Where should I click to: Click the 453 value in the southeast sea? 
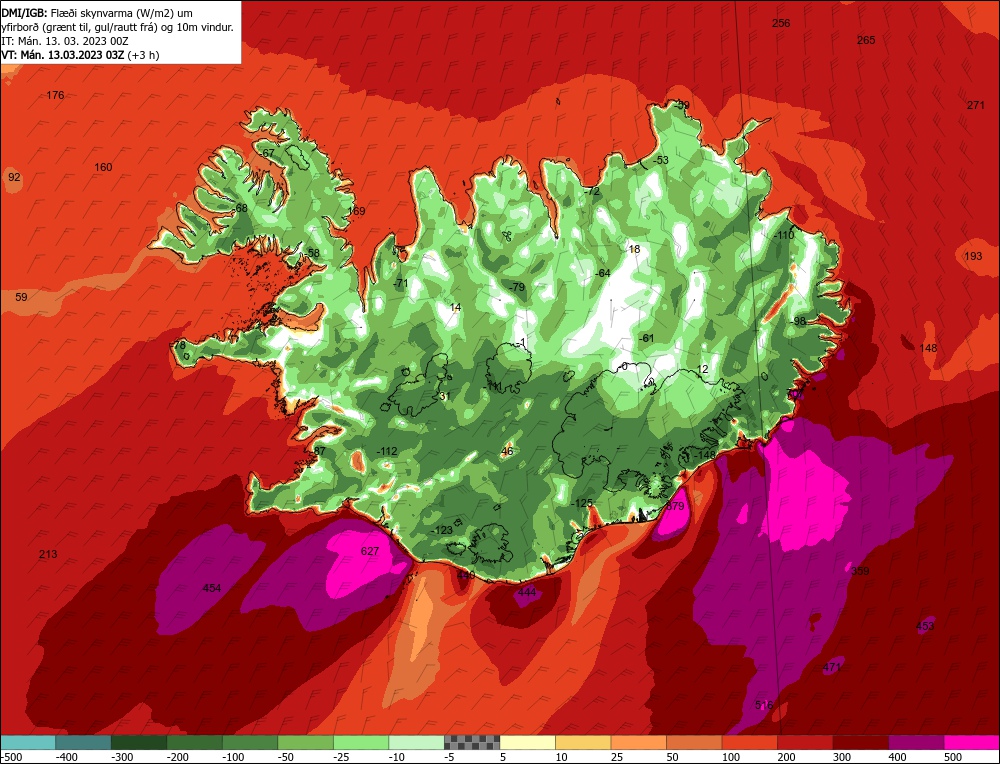tap(925, 626)
